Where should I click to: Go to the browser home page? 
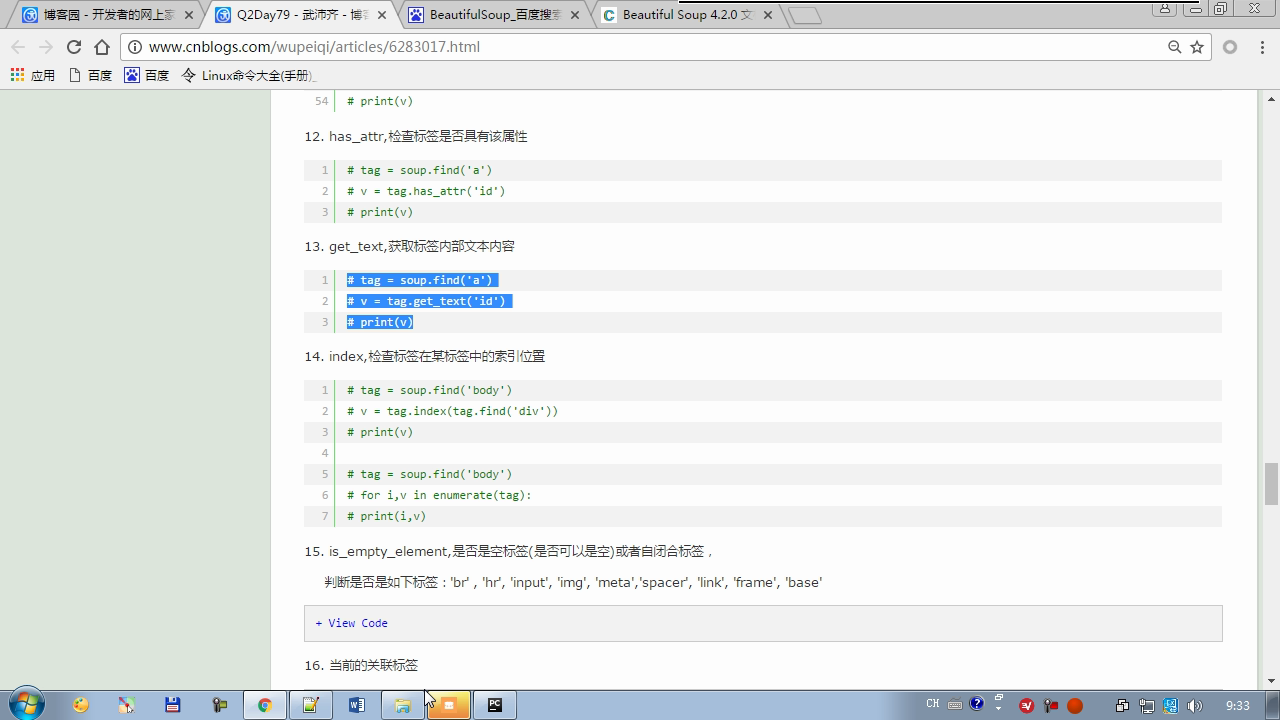(x=102, y=47)
